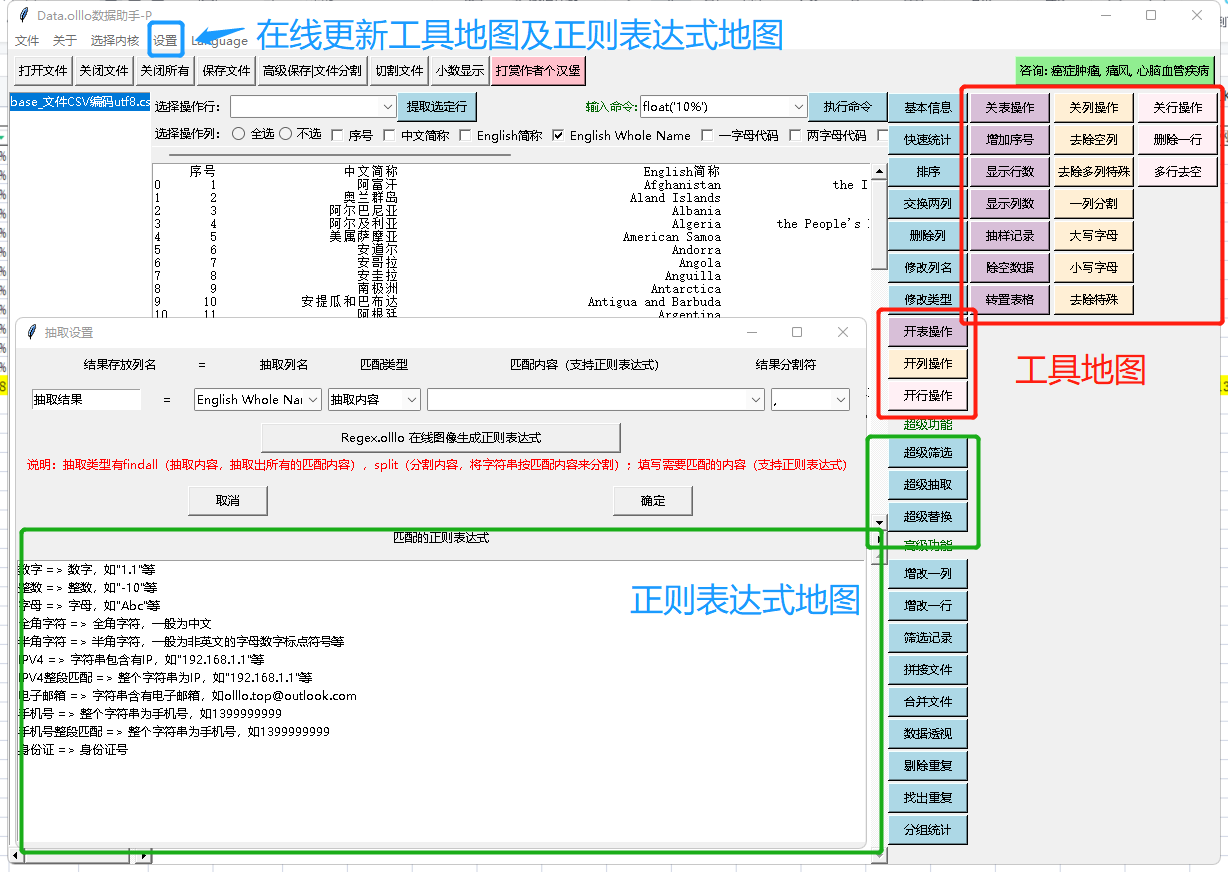Screen dimensions: 1228x872
Task: Select the 关表操作 tool map button
Action: click(x=1009, y=108)
